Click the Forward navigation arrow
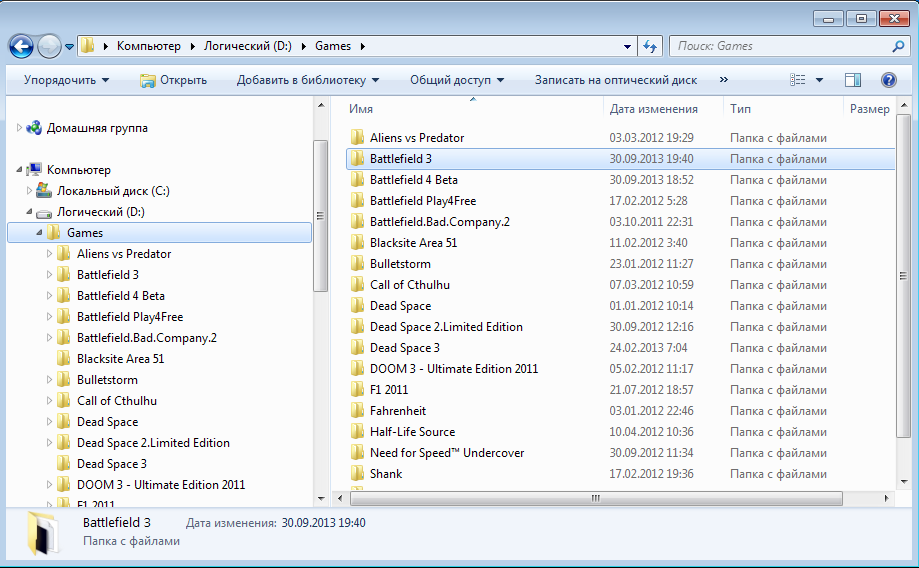 49,46
